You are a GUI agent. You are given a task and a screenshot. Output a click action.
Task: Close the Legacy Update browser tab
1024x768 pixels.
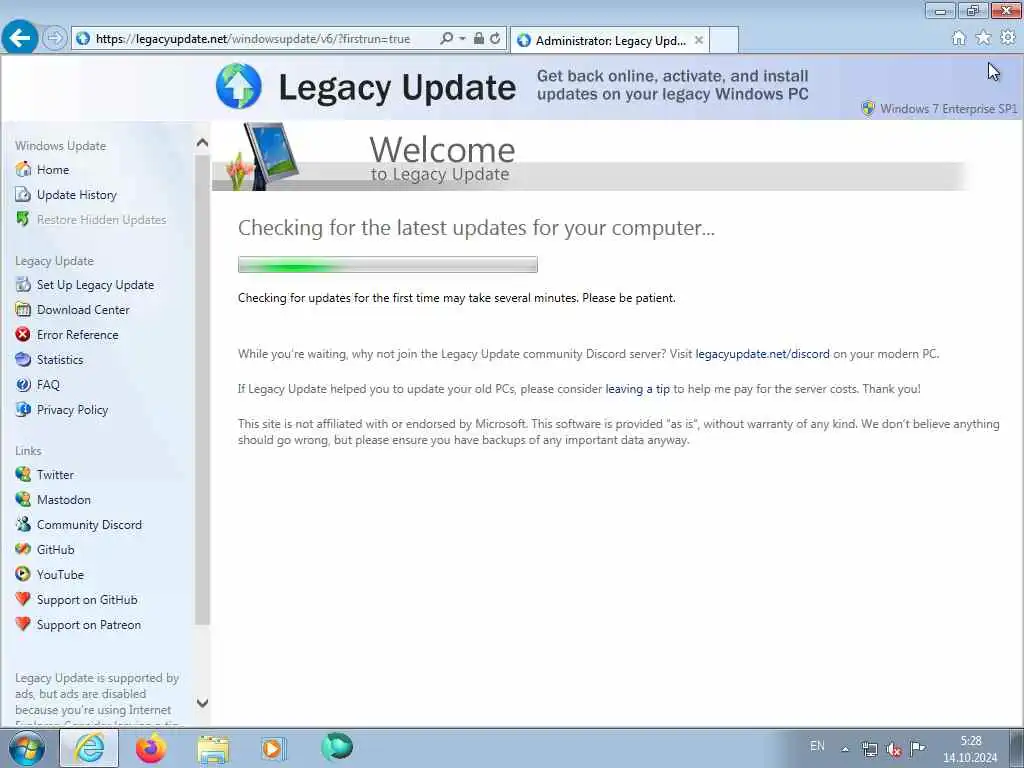699,40
